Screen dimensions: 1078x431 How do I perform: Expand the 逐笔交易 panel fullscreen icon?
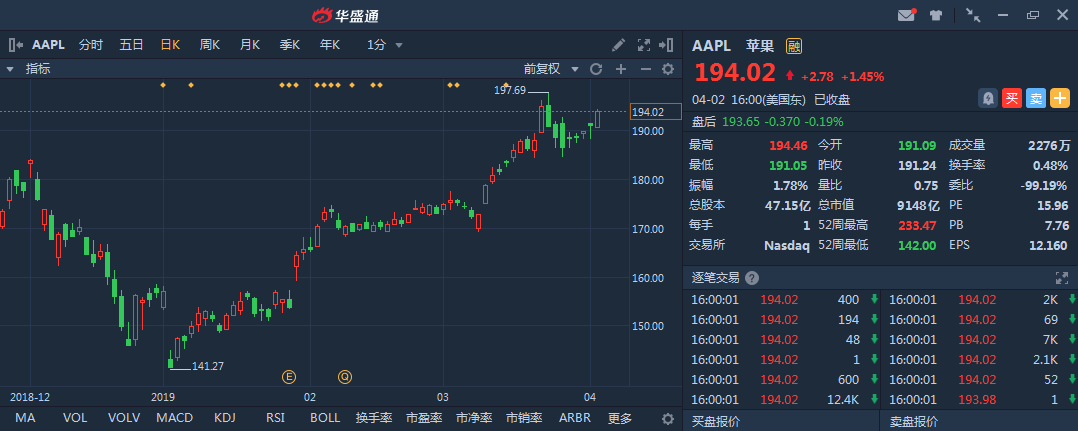tap(1062, 278)
